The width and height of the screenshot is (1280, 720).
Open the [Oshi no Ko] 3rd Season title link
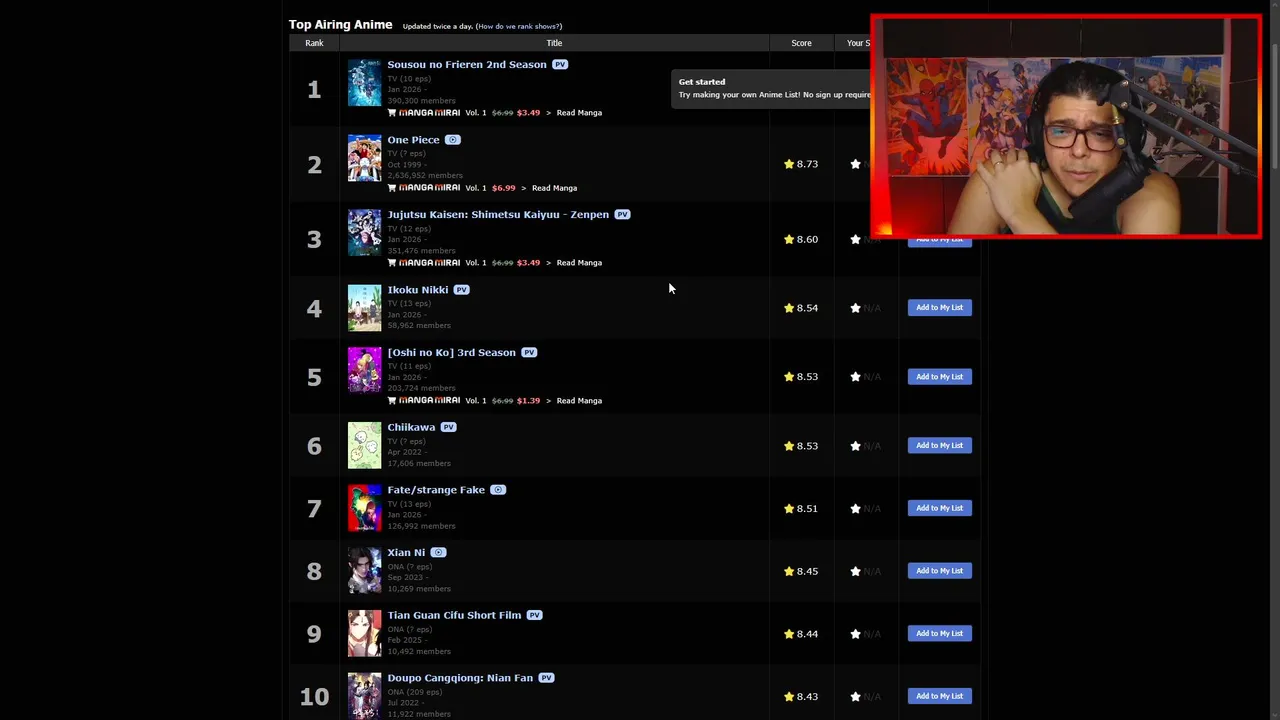(451, 353)
